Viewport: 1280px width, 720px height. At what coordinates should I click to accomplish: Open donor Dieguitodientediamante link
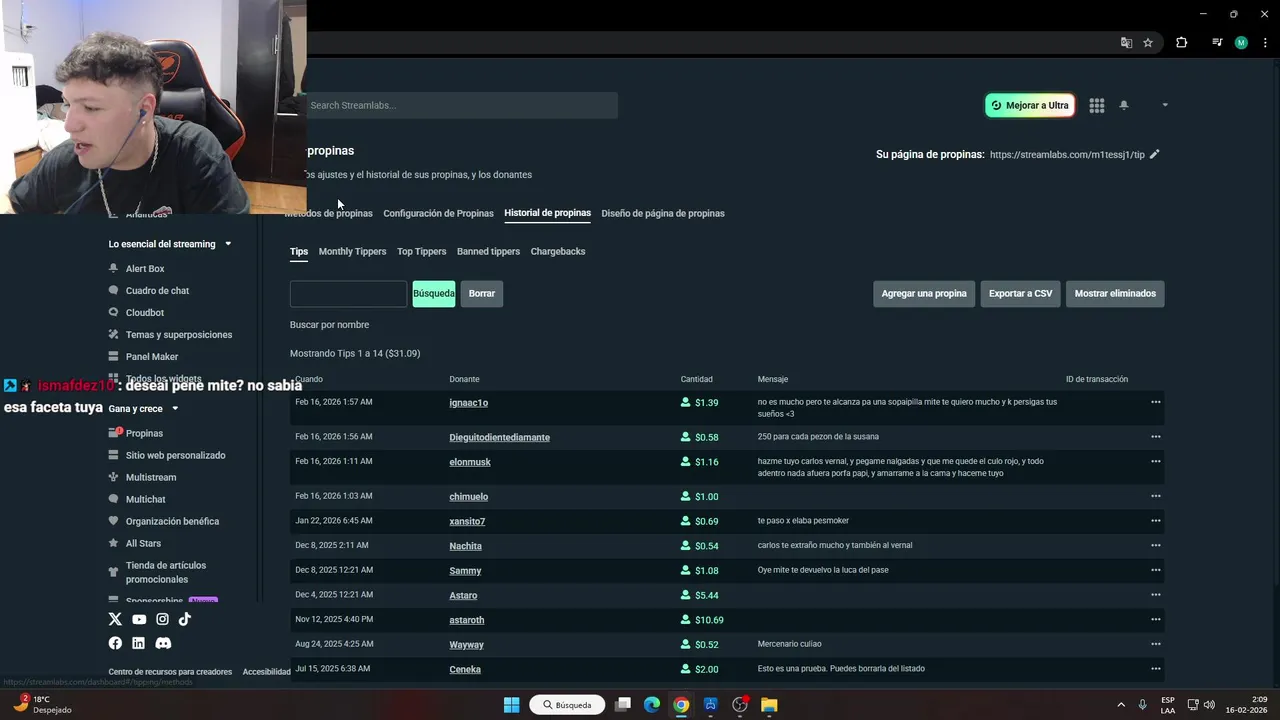coord(499,437)
